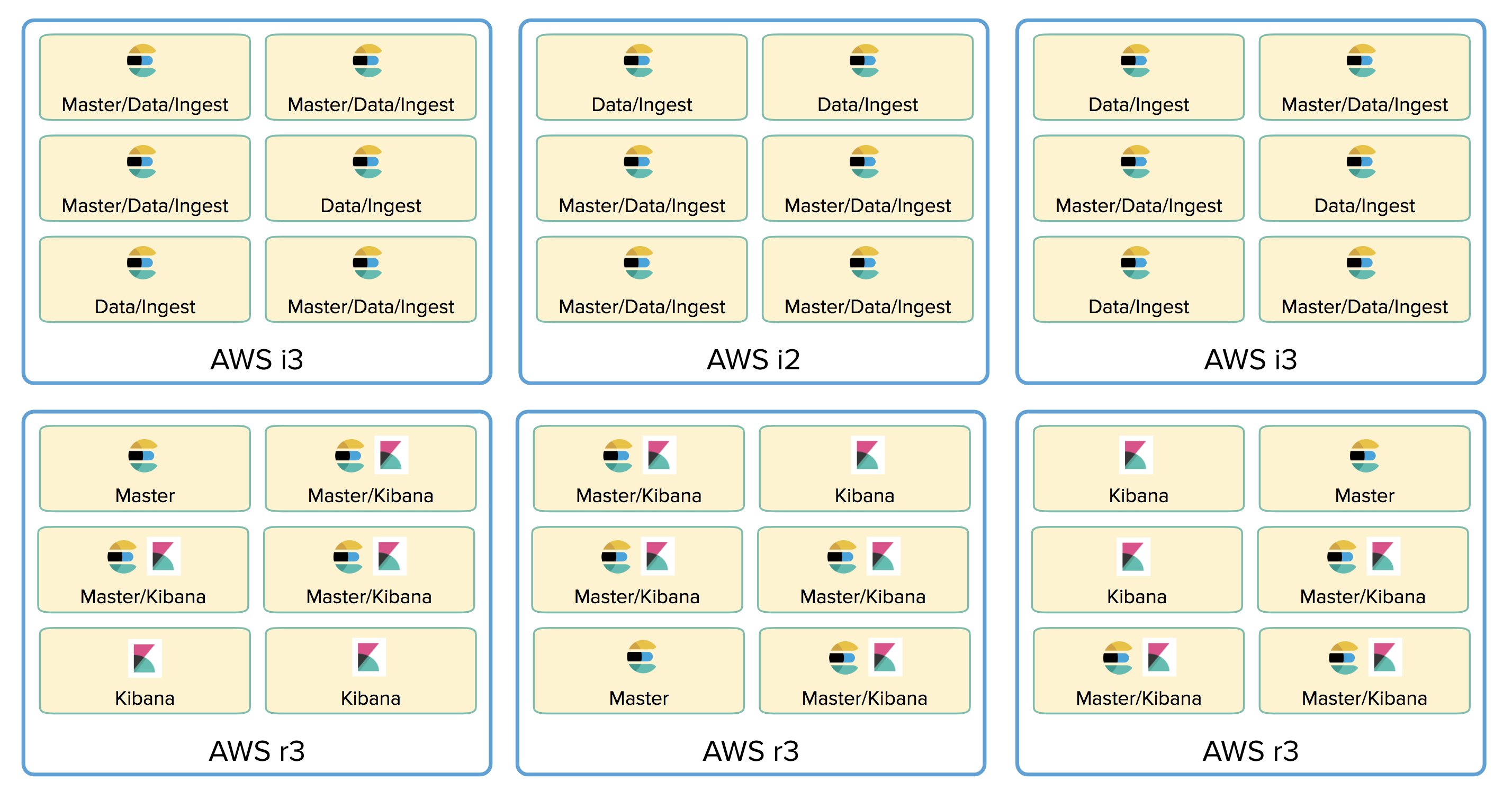Click Elasticsearch icon of bottom-row Master/Kibana, middle r3 group
This screenshot has height=800, width=1512.
[x=843, y=658]
